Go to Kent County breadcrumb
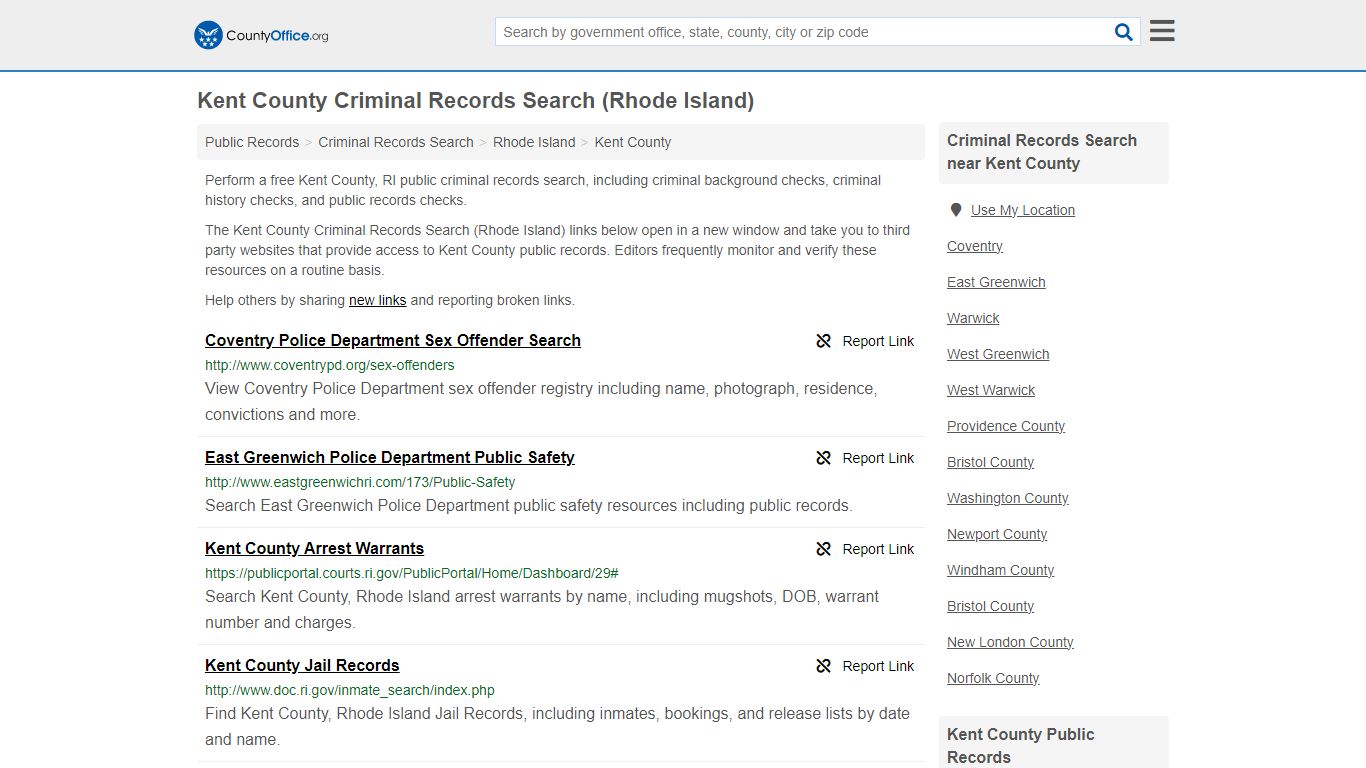The width and height of the screenshot is (1366, 768). (633, 142)
